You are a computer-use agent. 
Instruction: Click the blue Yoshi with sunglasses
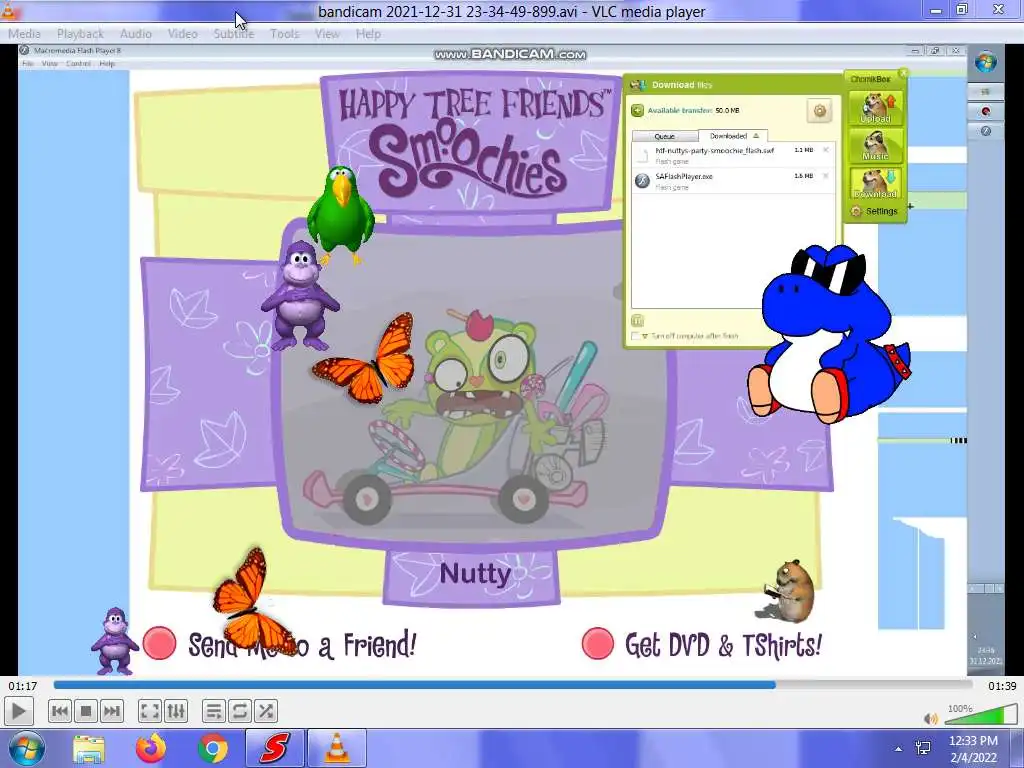[x=828, y=334]
